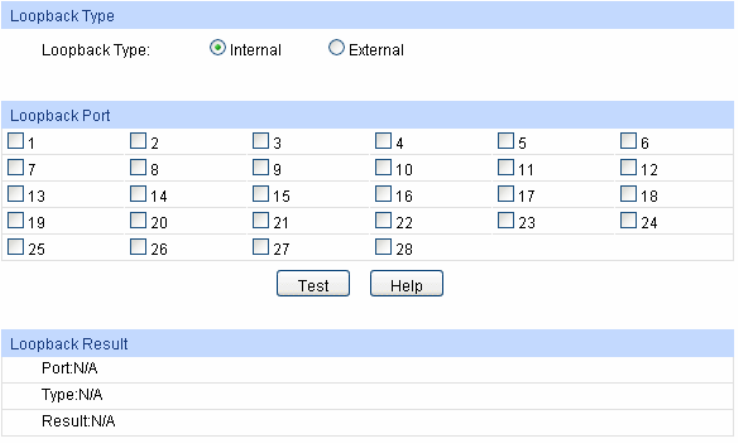Open the Help button
Viewport: 738px width, 443px height.
click(406, 285)
